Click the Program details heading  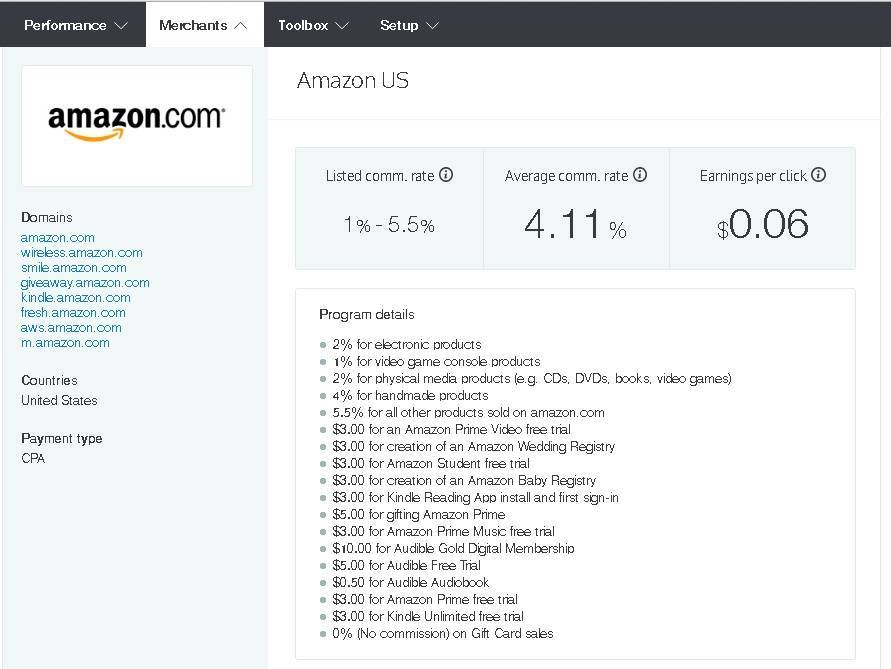pyautogui.click(x=366, y=314)
